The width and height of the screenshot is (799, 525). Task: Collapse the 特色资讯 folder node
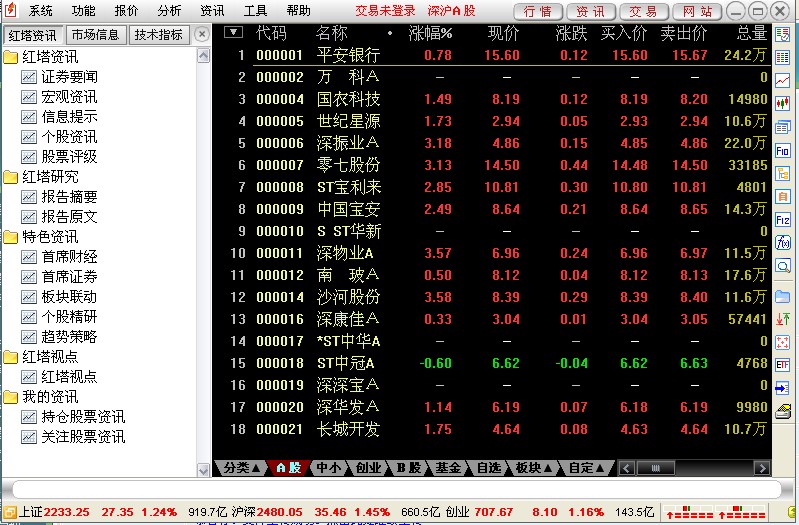tap(11, 237)
